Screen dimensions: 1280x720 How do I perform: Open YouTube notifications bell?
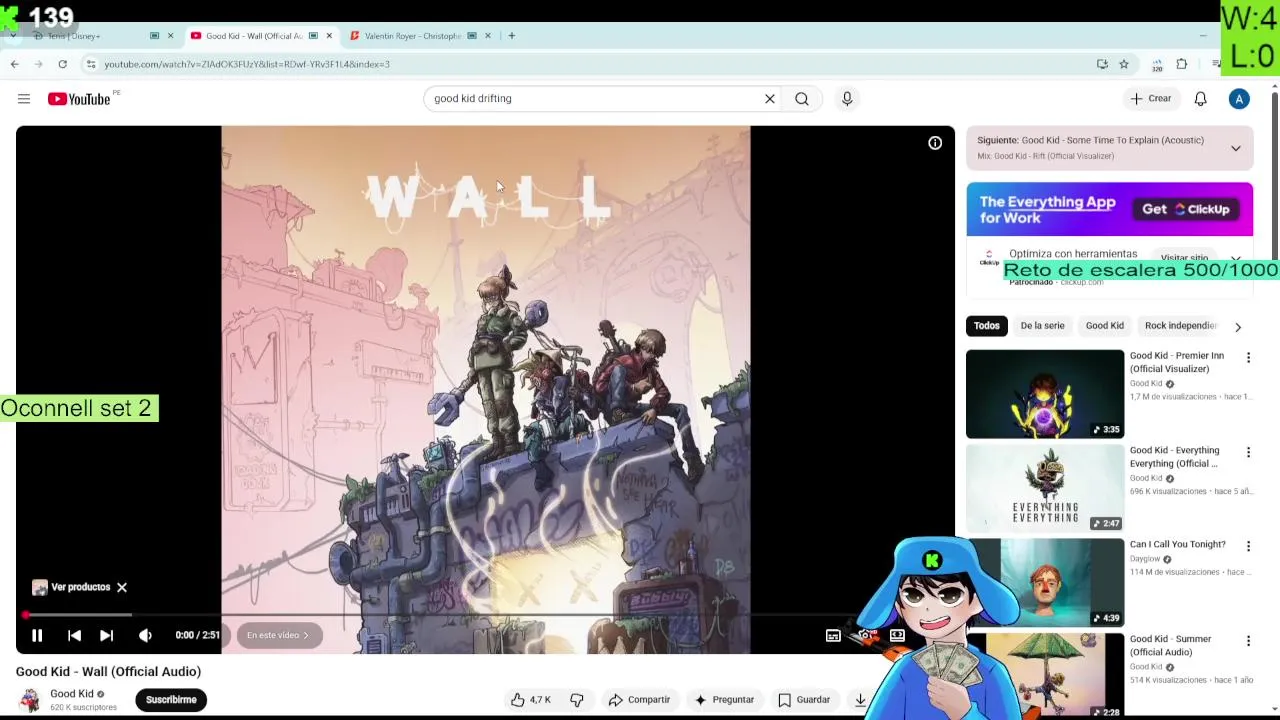[1201, 99]
